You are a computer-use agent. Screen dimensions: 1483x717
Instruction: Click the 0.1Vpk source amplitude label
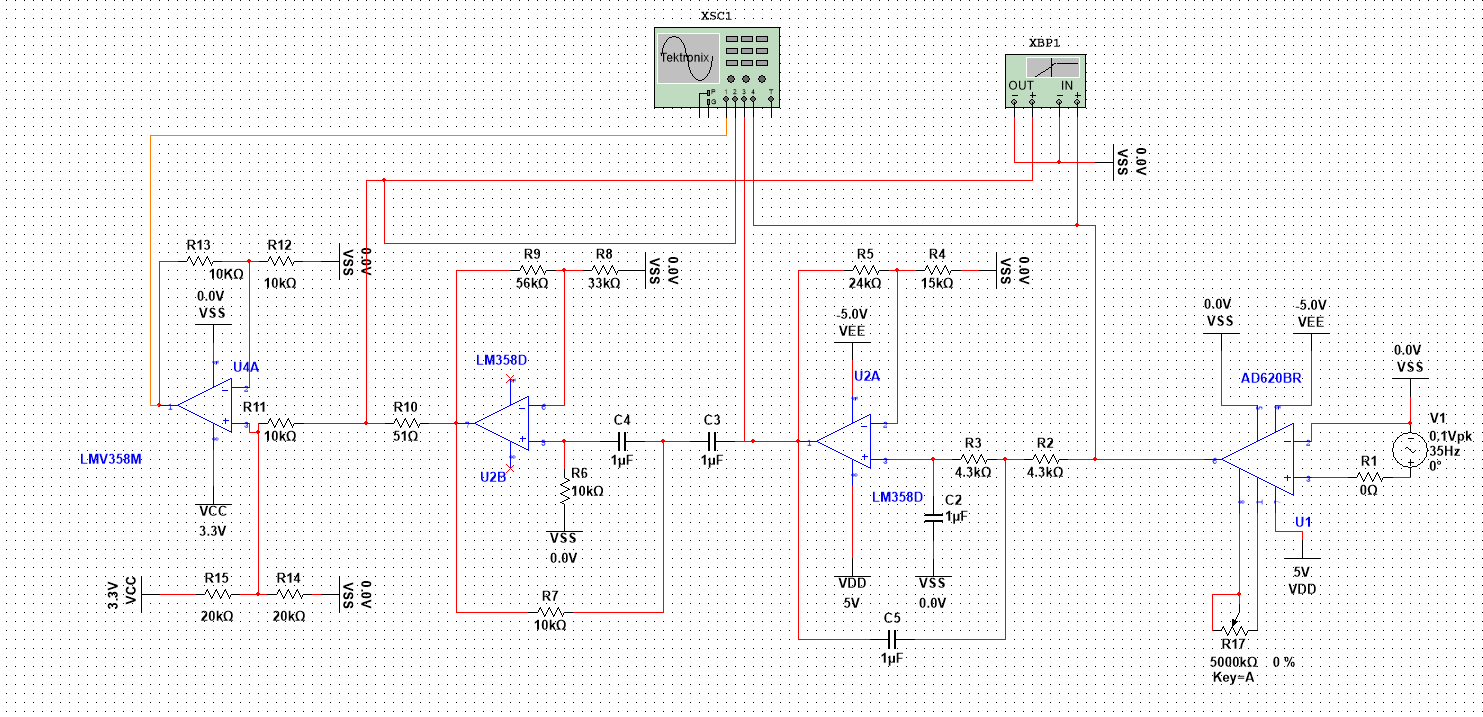(1452, 437)
